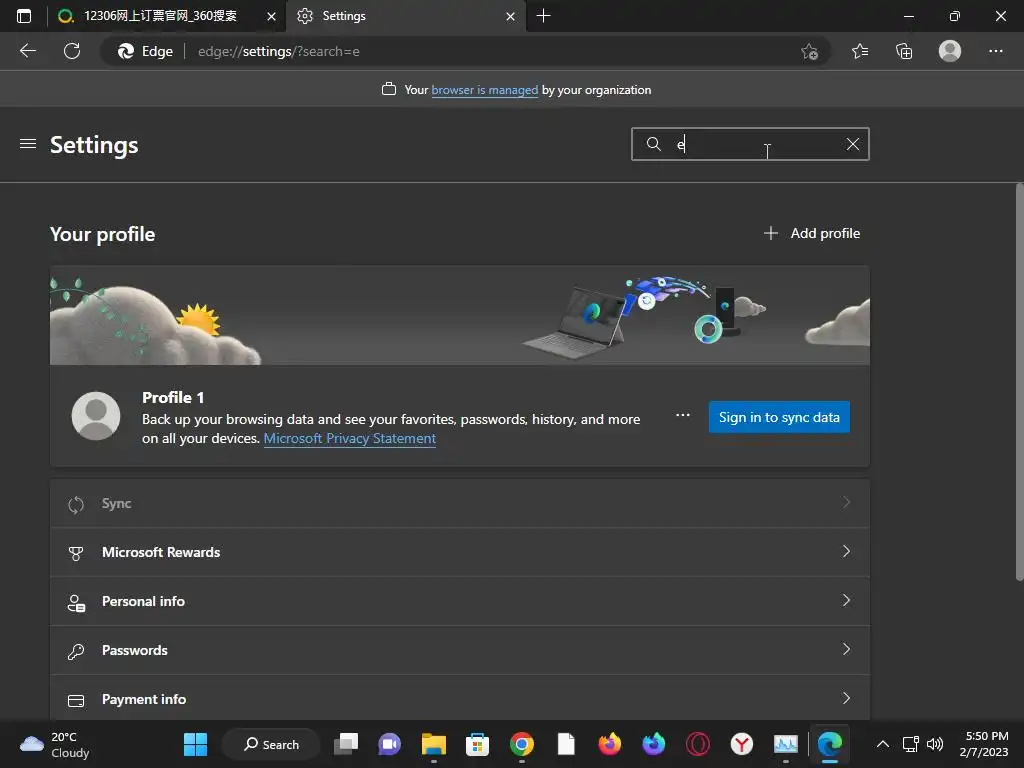This screenshot has height=768, width=1024.
Task: Click the Add profile button
Action: (x=812, y=233)
